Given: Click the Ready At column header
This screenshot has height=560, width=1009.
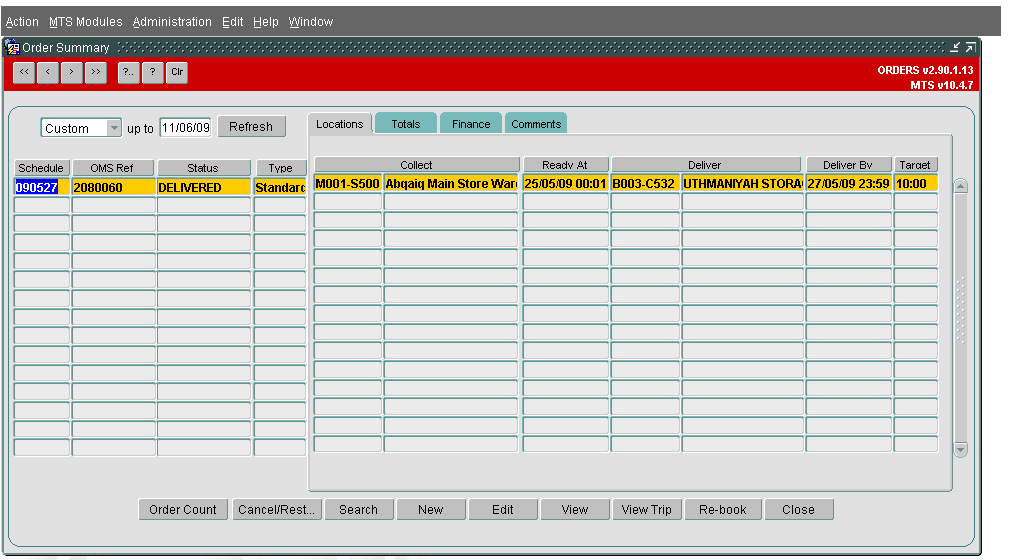Looking at the screenshot, I should [x=565, y=165].
